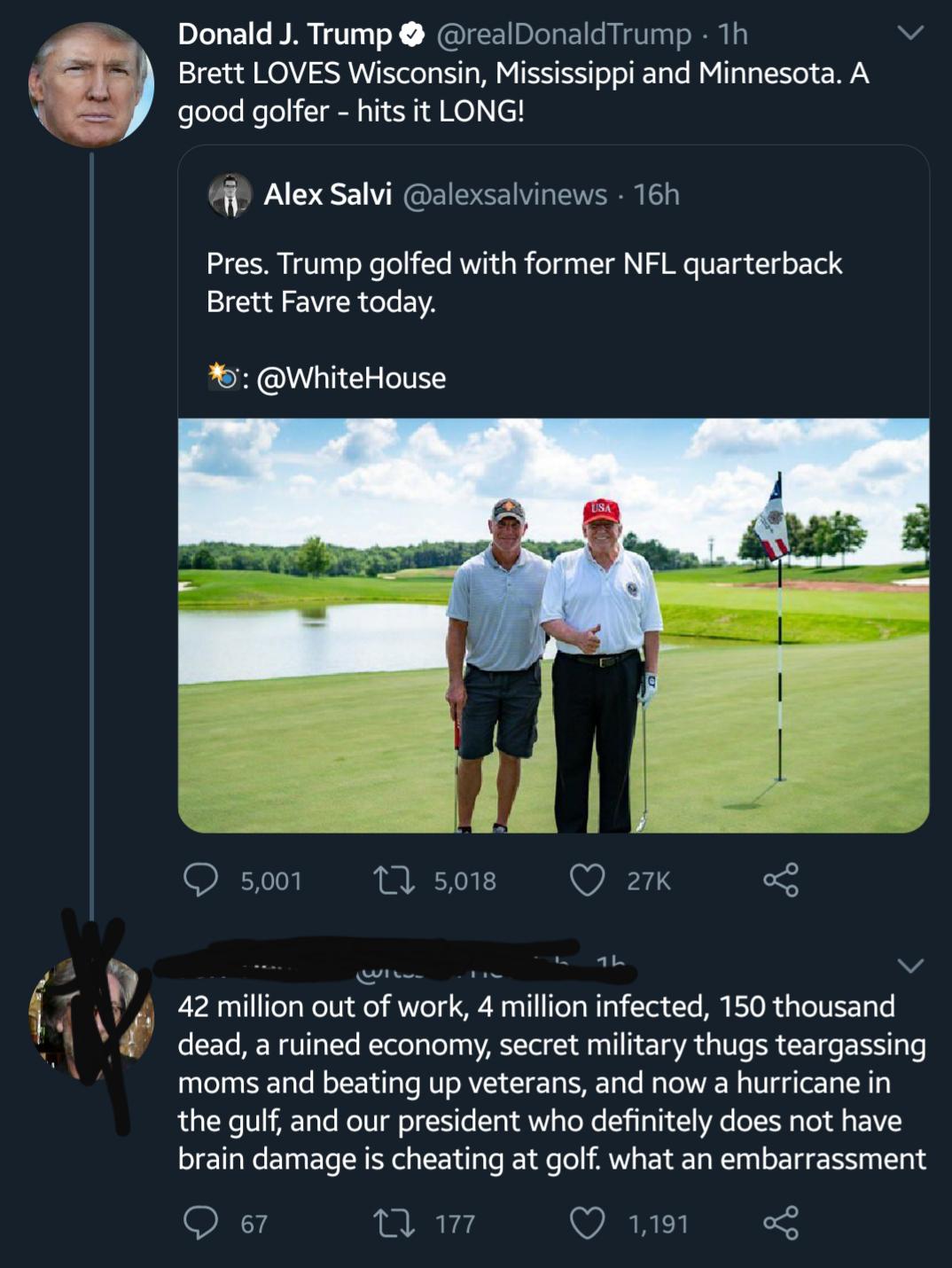Click the Donald J. Trump display name
Image resolution: width=952 pixels, height=1268 pixels.
[285, 35]
